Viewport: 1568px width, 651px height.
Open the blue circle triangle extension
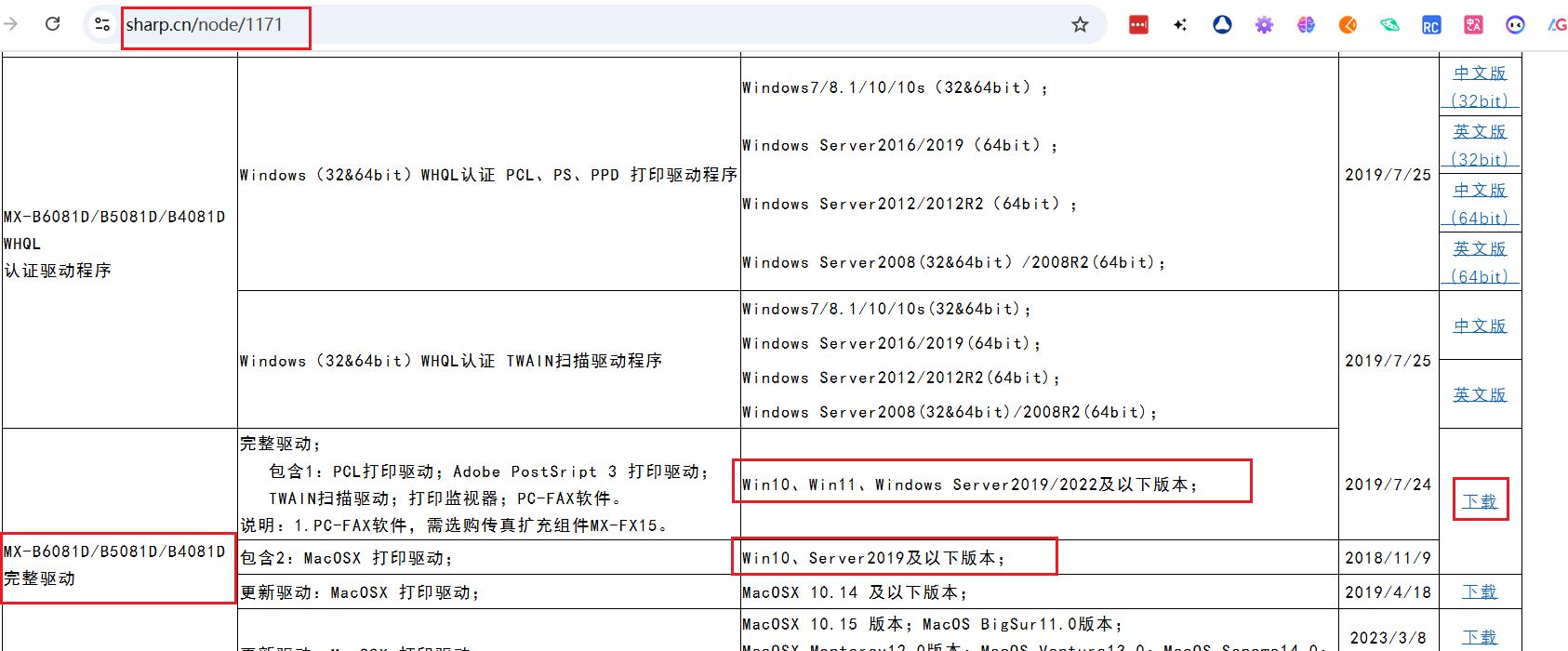1222,25
